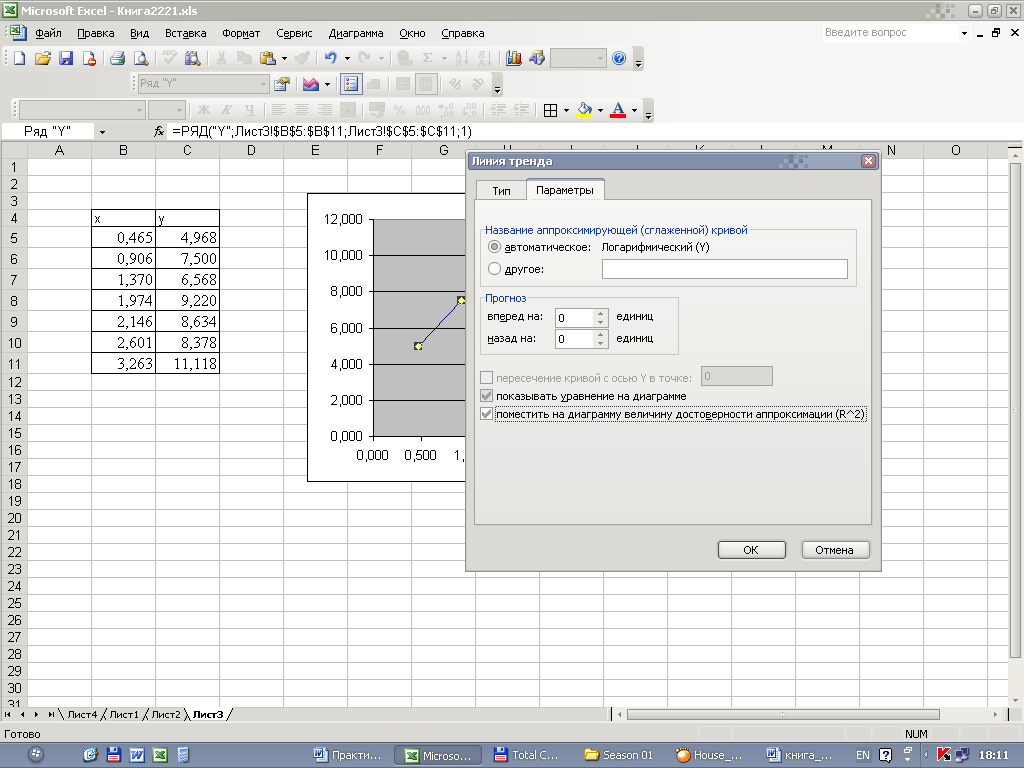The height and width of the screenshot is (768, 1024).
Task: Open Print Preview with the magnifier page icon
Action: [x=140, y=58]
